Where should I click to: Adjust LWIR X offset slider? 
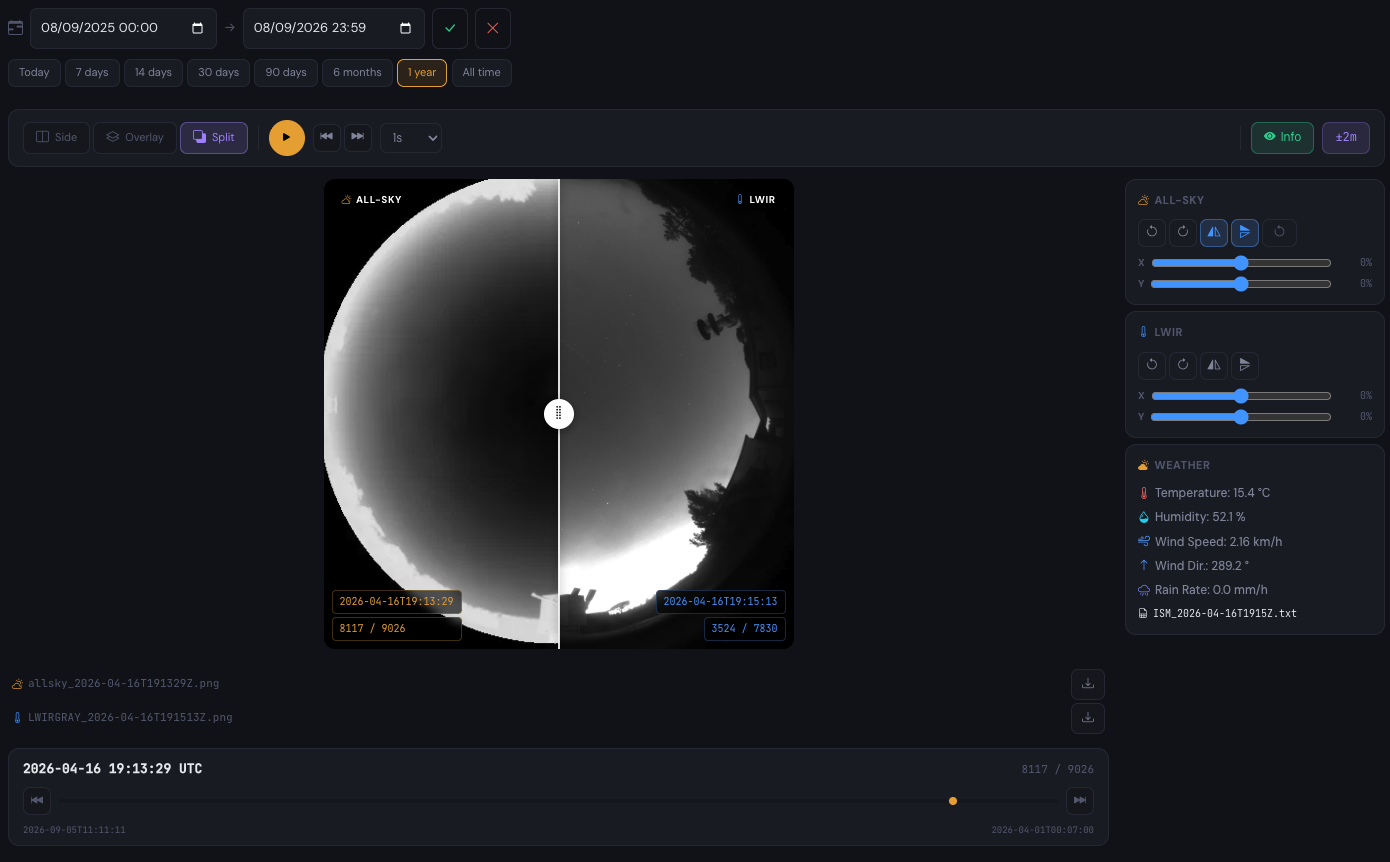pyautogui.click(x=1241, y=395)
